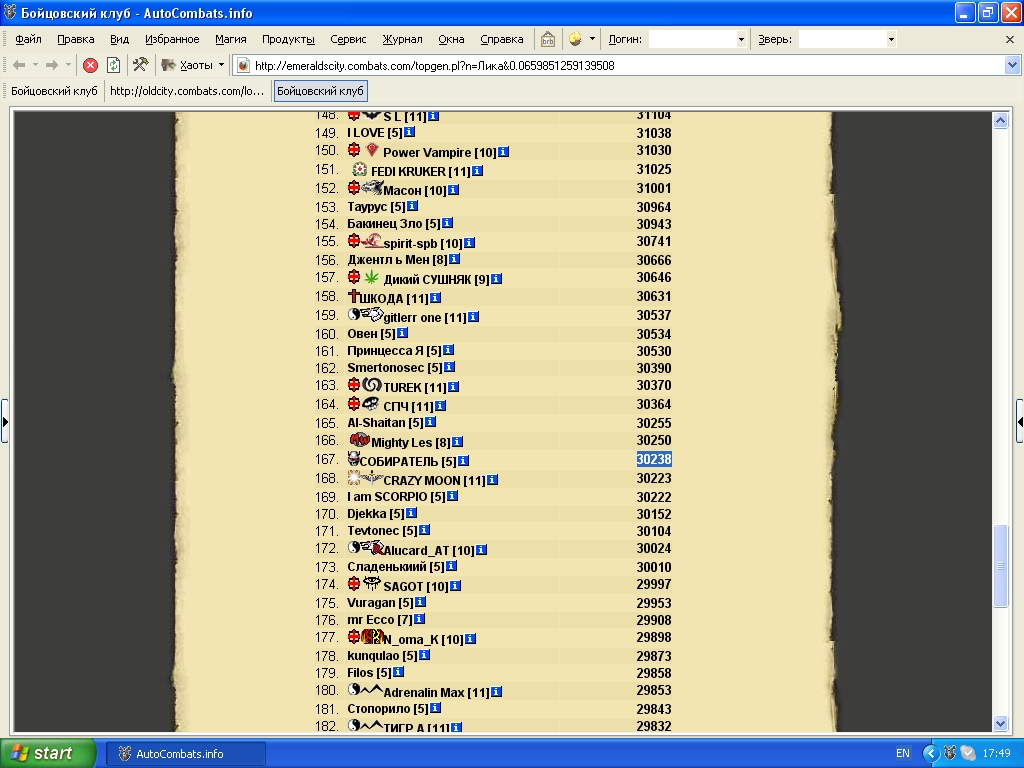Click the Stop loading red X icon
The image size is (1024, 768).
point(91,65)
